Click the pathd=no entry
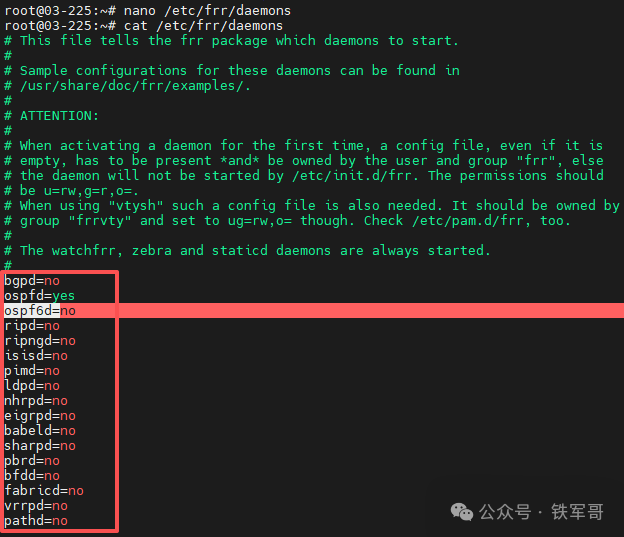Image resolution: width=624 pixels, height=537 pixels. (x=36, y=521)
